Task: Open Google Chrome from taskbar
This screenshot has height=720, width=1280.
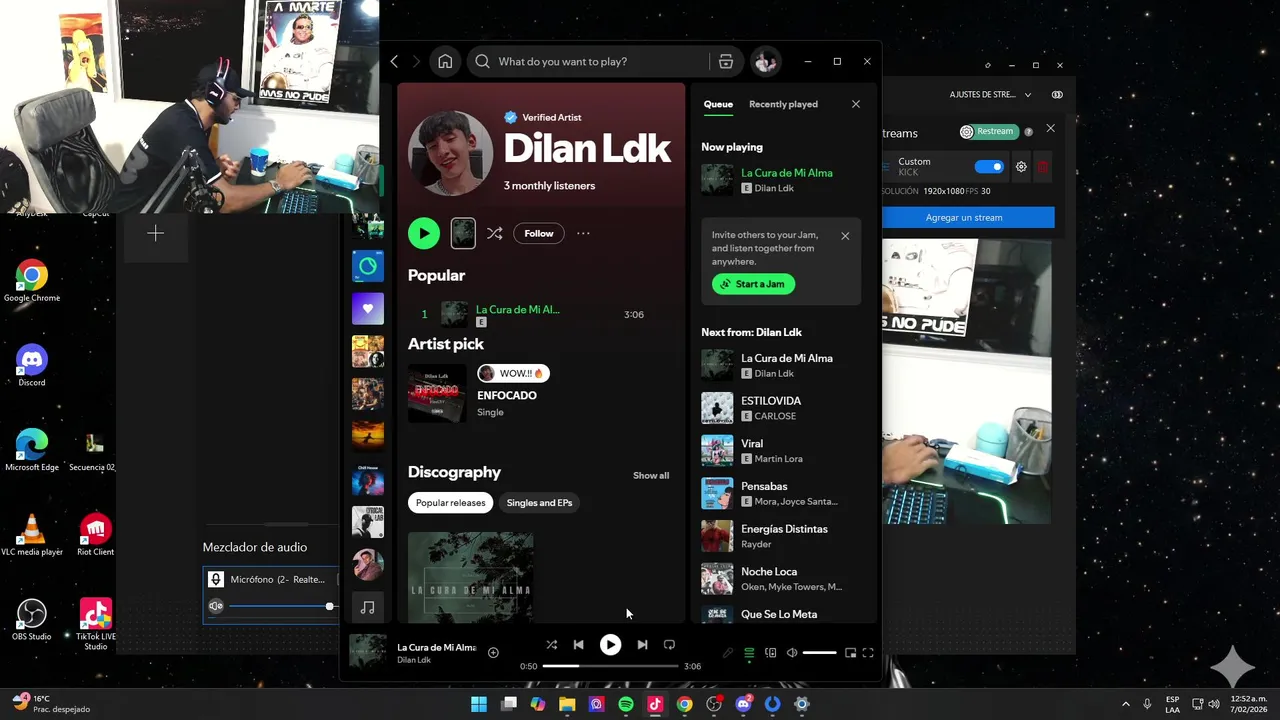Action: point(684,704)
